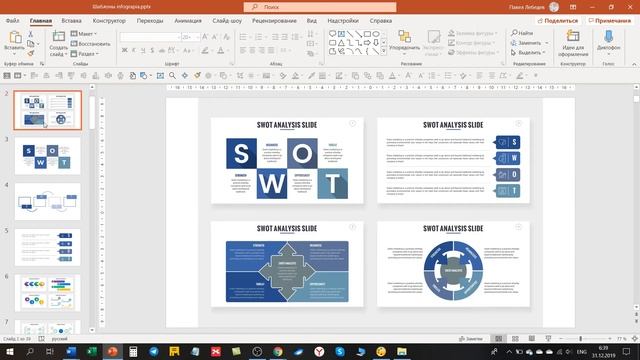Open text highlight color picker
The width and height of the screenshot is (640, 360).
click(x=206, y=50)
